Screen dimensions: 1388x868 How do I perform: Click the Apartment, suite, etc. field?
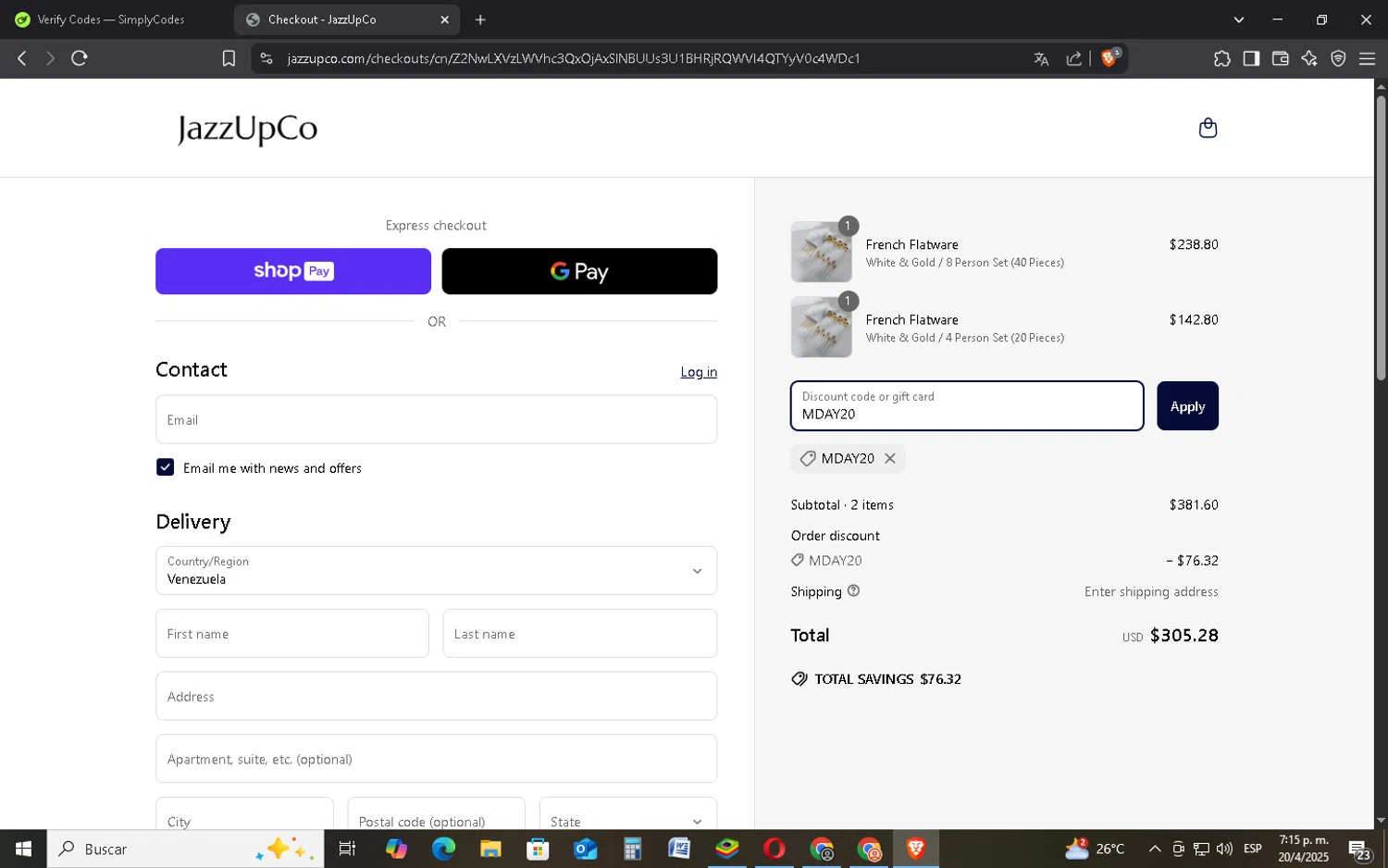tap(436, 759)
